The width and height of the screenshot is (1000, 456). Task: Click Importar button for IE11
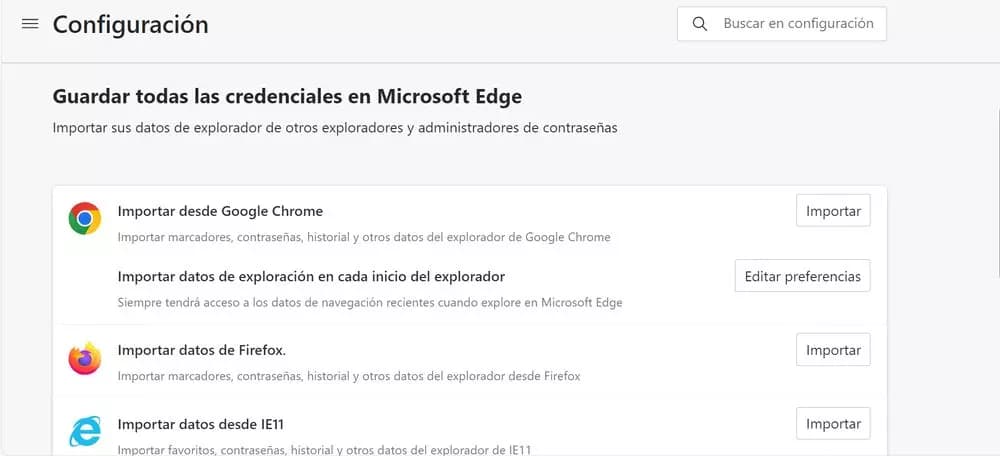click(x=833, y=423)
